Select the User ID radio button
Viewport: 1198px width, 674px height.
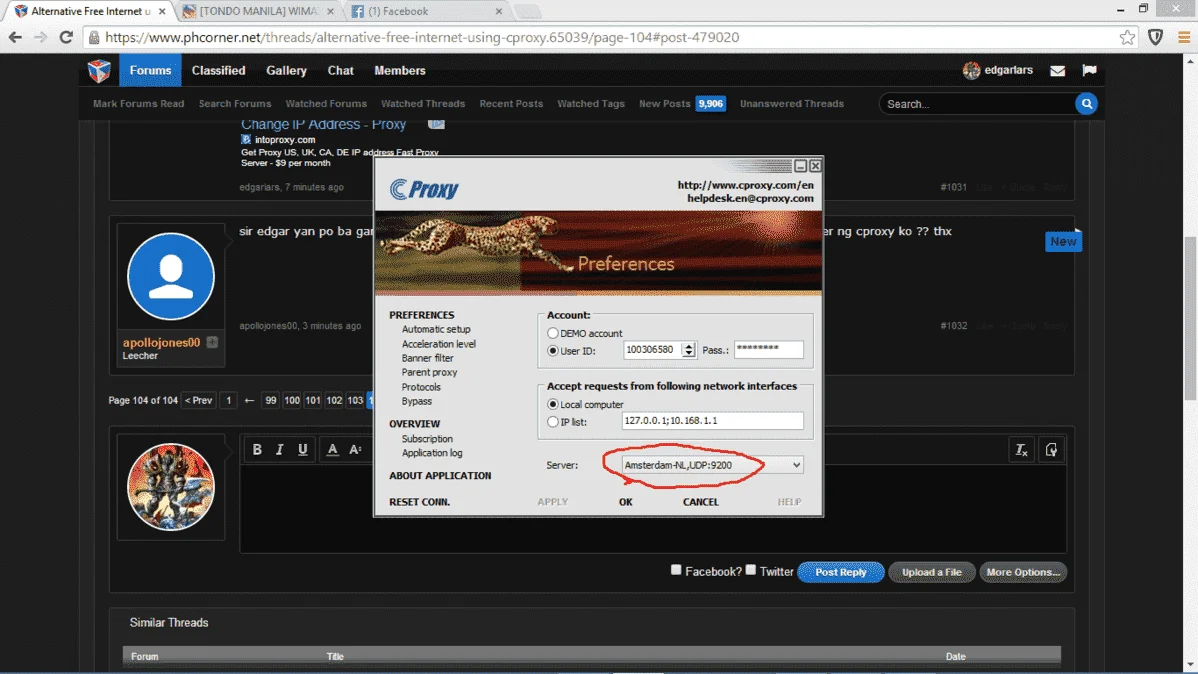pos(552,351)
